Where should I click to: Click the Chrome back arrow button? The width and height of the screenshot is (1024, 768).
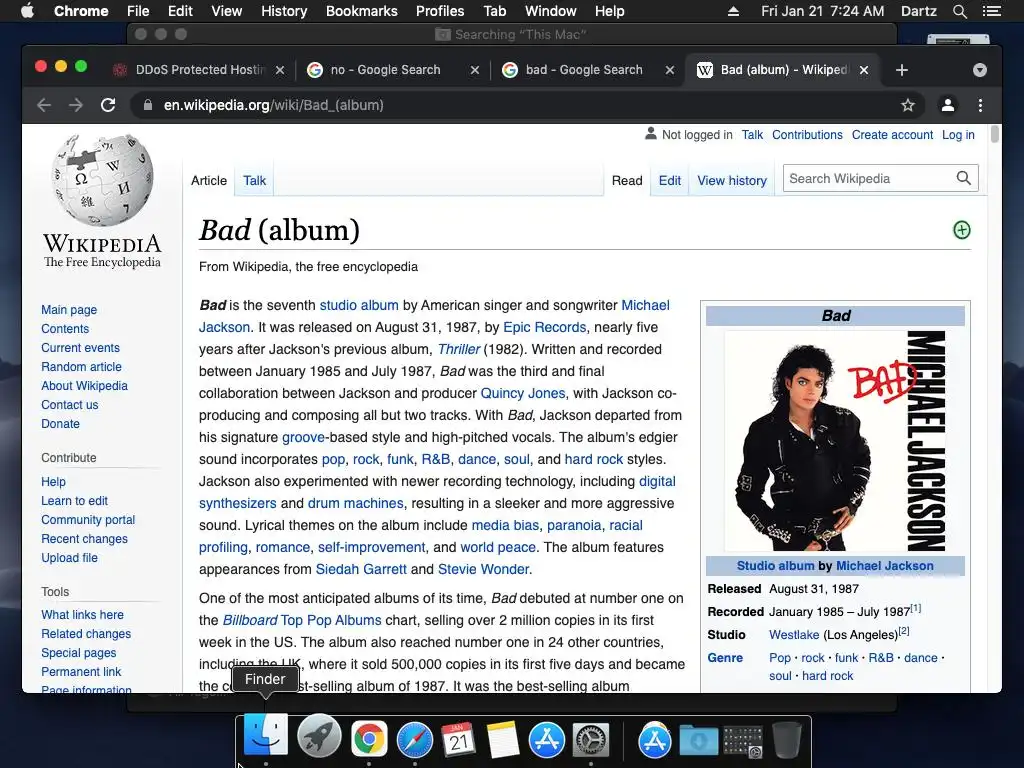44,105
